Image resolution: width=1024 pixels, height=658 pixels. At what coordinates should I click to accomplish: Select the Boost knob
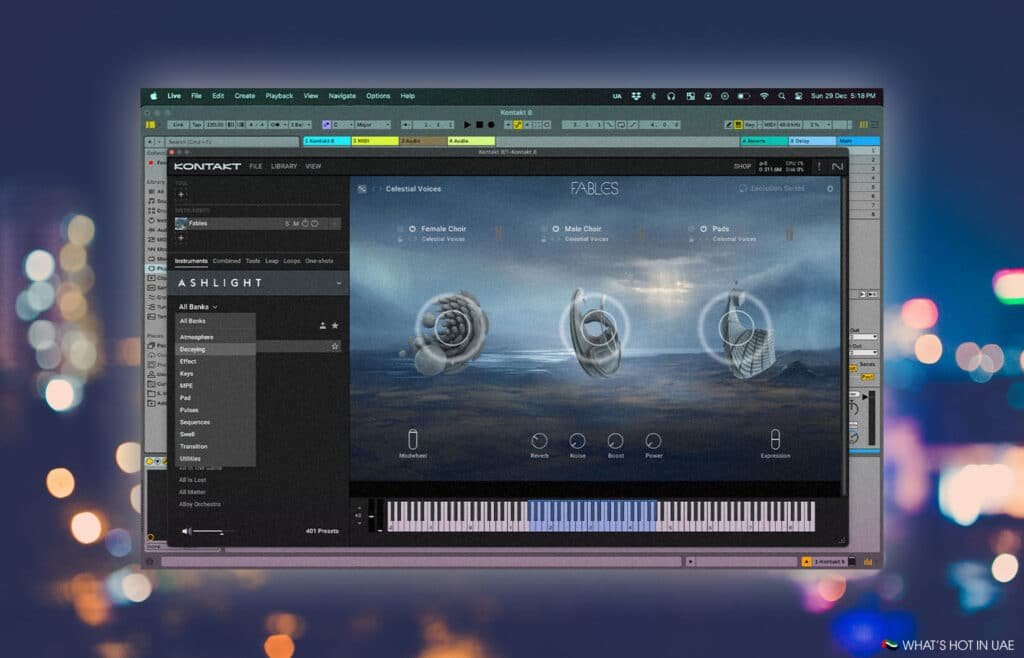click(616, 440)
